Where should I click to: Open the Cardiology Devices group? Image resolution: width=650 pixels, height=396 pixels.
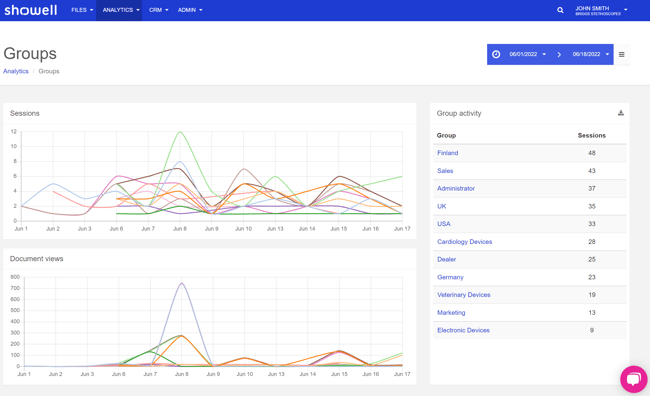[464, 242]
